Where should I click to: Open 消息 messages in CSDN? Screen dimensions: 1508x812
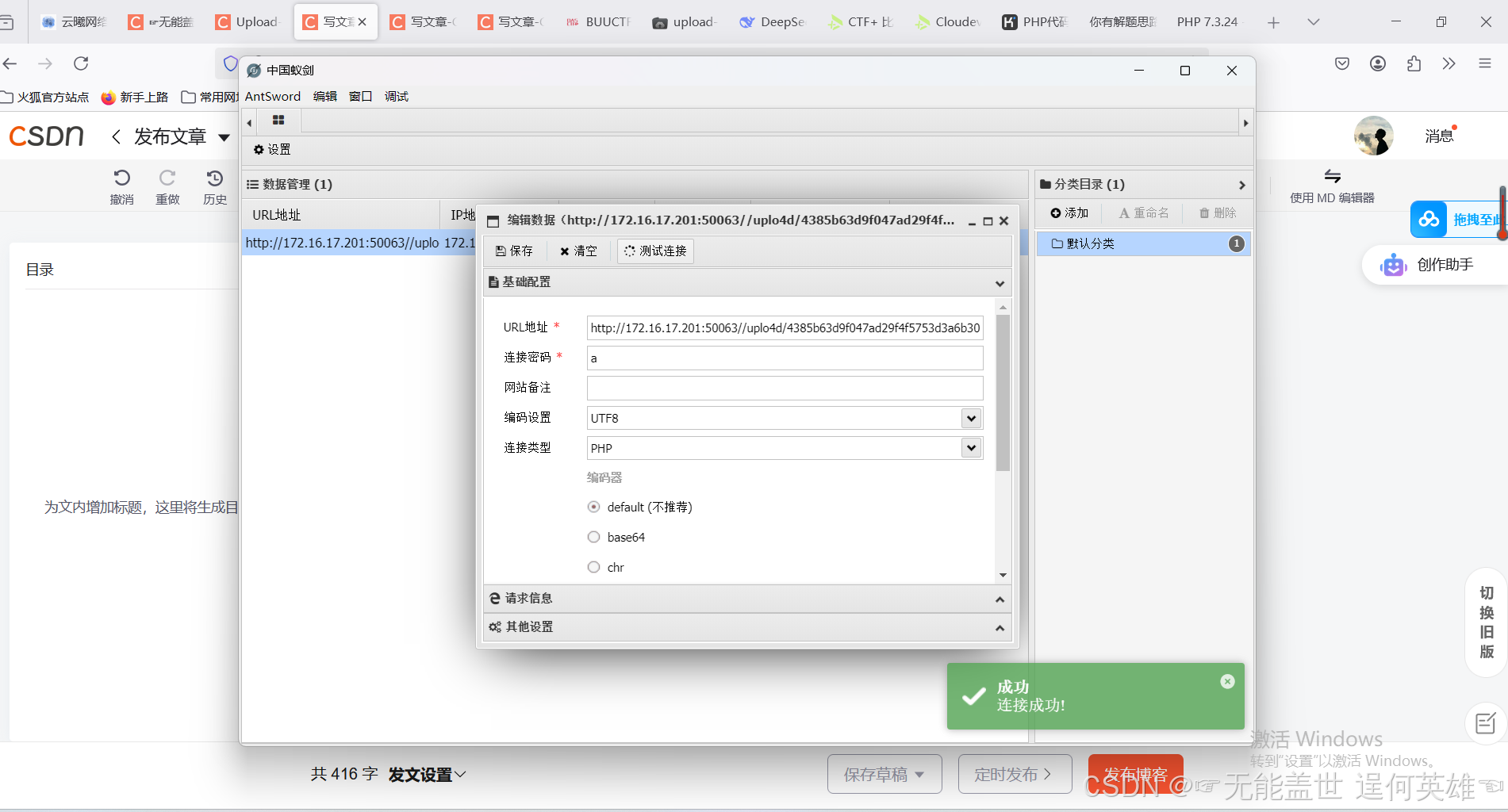pos(1440,136)
